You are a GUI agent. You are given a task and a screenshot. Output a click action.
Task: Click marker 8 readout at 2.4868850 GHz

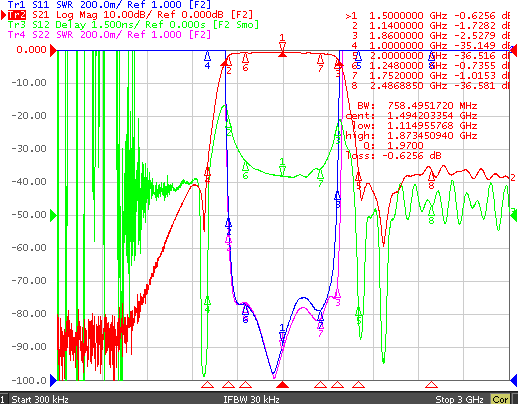coord(430,86)
